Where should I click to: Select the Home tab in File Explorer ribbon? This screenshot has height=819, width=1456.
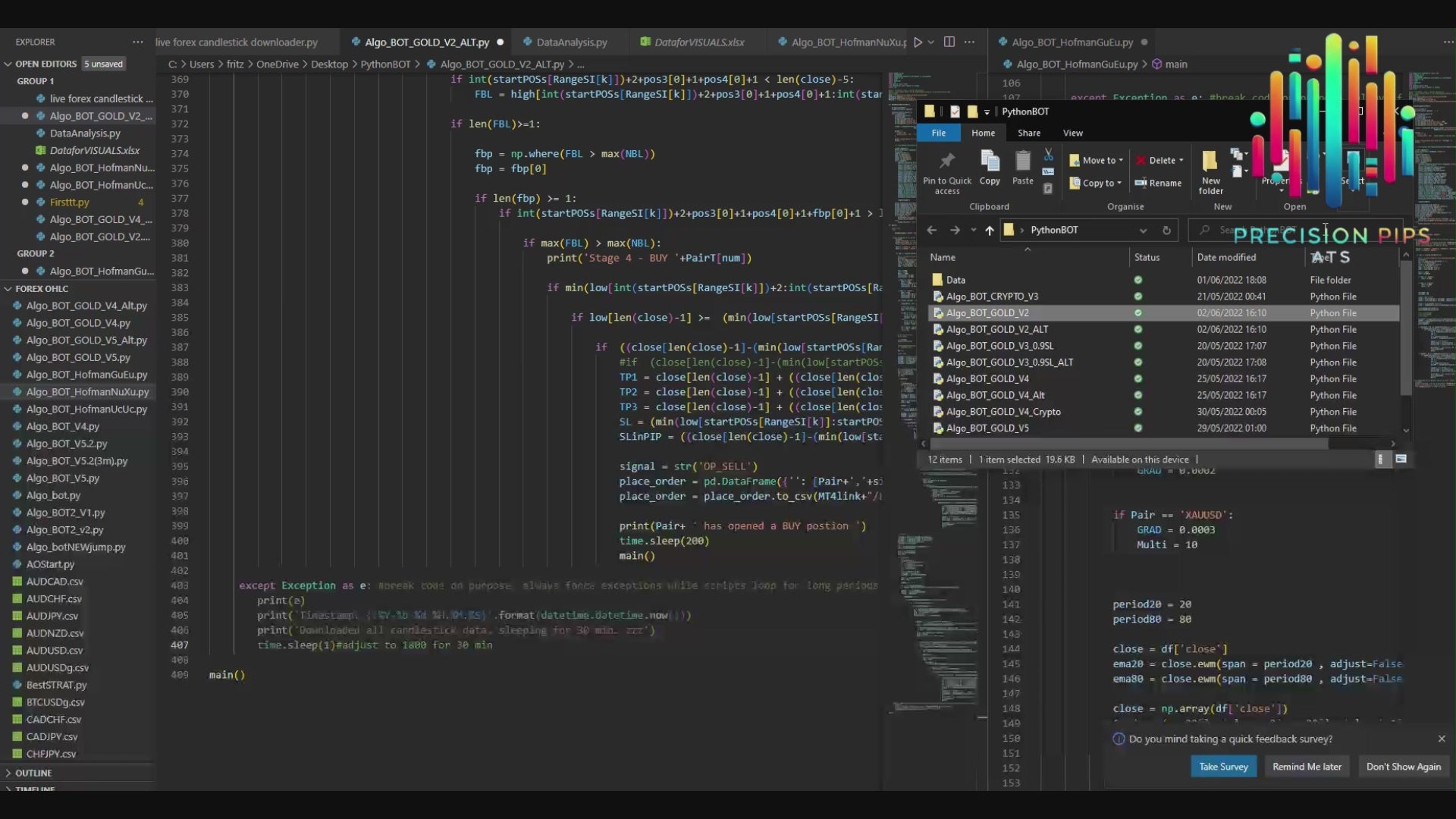(983, 132)
